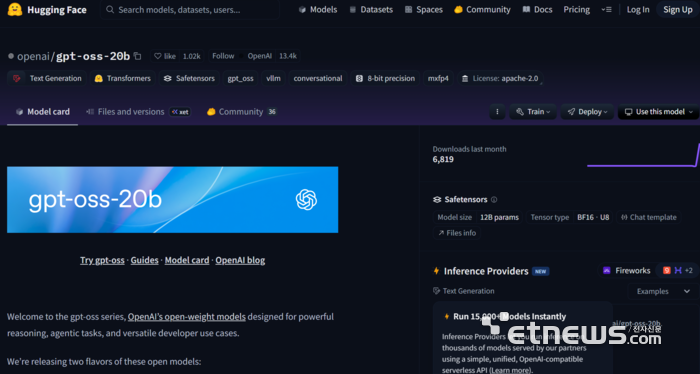Click the Sign Up button
This screenshot has height=374, width=700.
677,9
